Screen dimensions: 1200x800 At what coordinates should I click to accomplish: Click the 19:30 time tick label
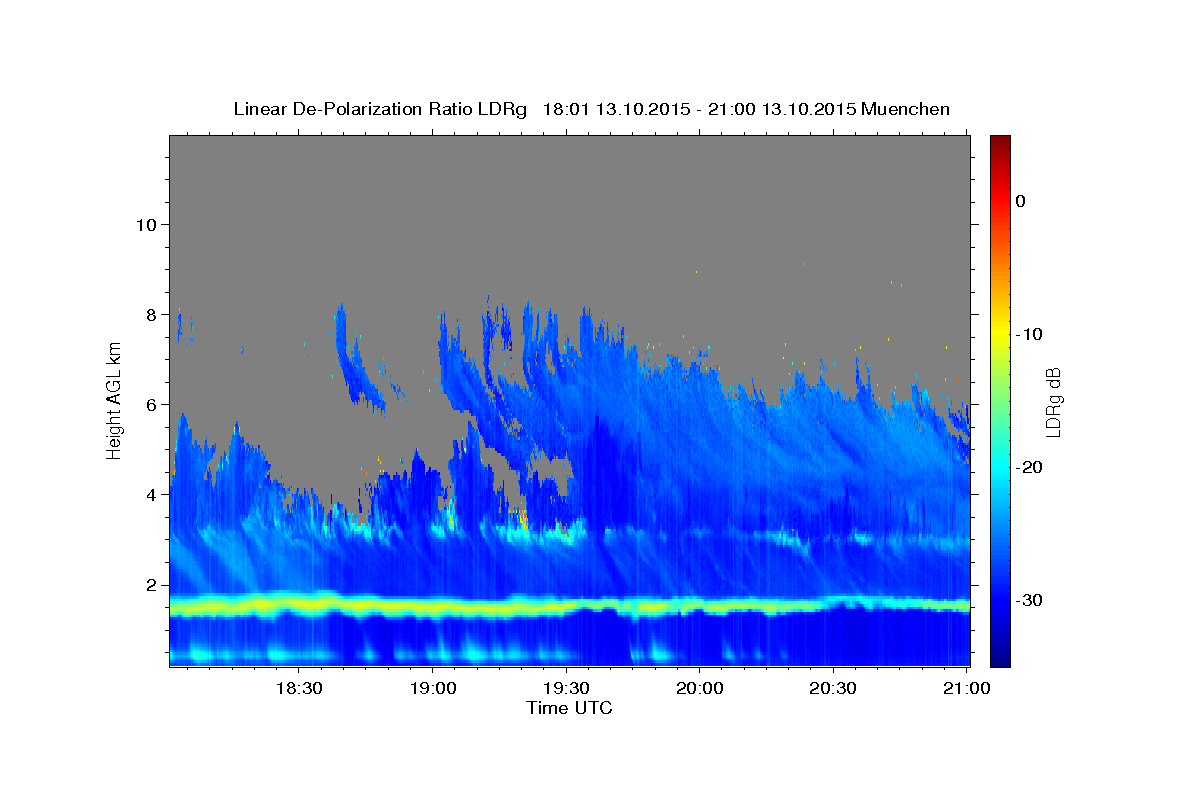click(x=566, y=688)
